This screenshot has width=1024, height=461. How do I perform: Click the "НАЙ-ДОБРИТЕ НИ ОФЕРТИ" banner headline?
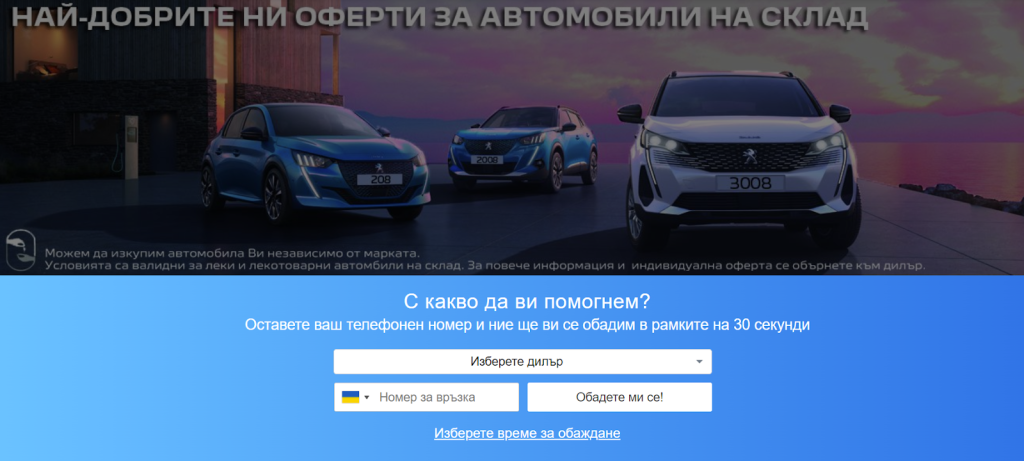coord(440,18)
